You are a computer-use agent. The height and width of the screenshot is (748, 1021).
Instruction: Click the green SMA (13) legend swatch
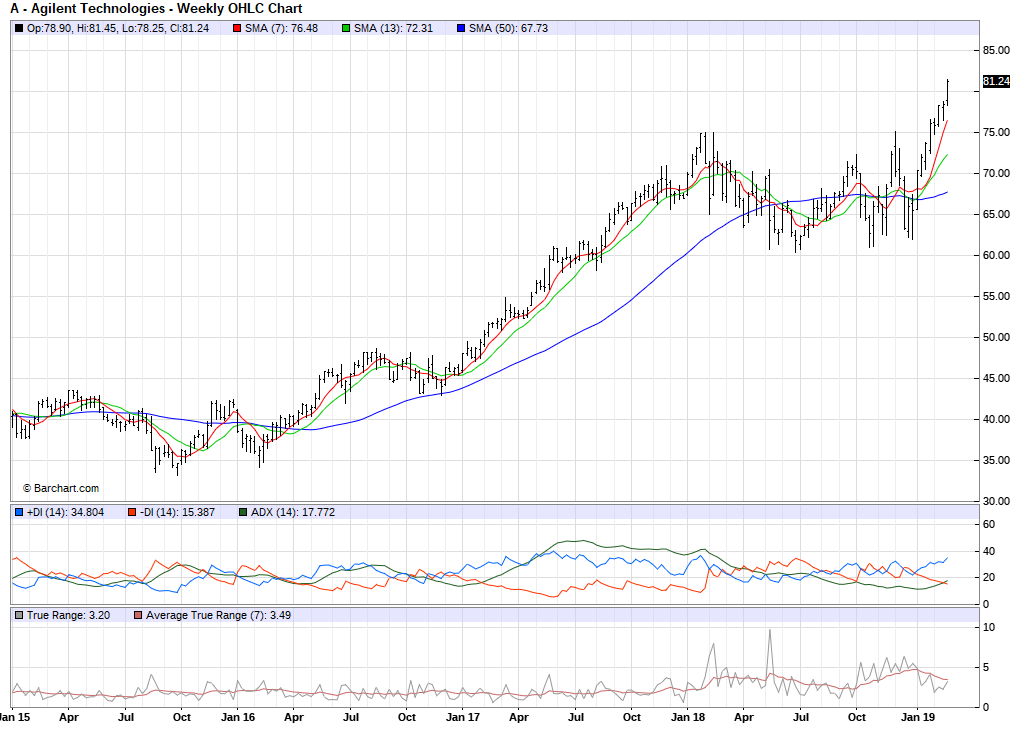pyautogui.click(x=346, y=29)
